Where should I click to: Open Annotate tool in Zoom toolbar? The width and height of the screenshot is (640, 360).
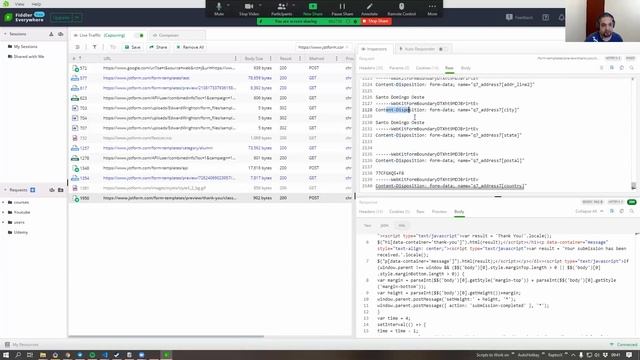(x=369, y=9)
